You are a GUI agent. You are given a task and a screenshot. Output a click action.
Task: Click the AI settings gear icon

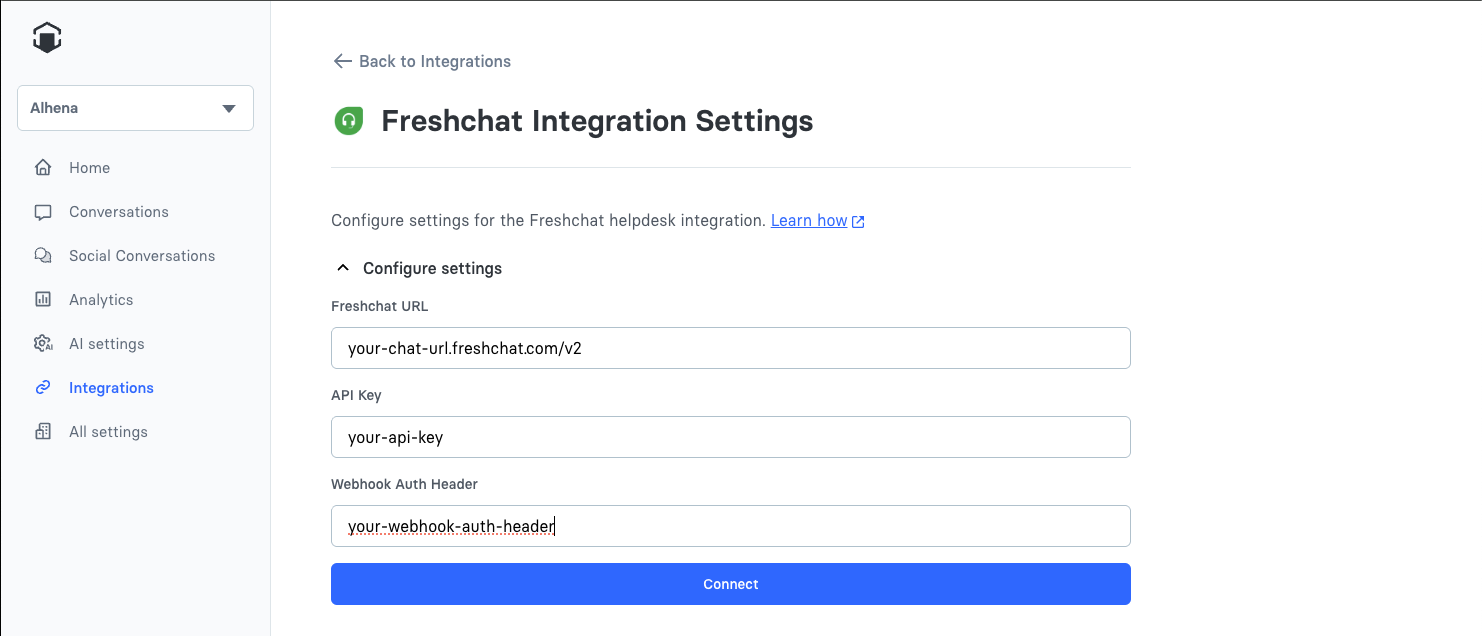(43, 344)
